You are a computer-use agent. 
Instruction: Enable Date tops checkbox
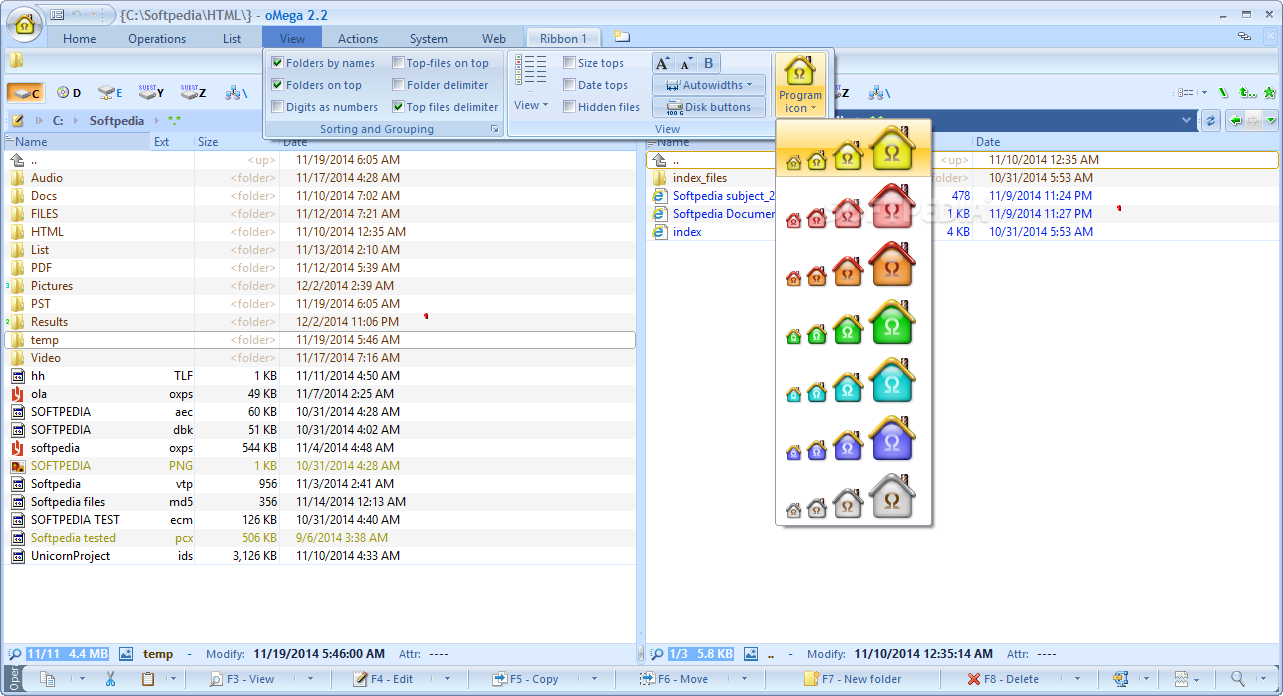click(x=569, y=85)
